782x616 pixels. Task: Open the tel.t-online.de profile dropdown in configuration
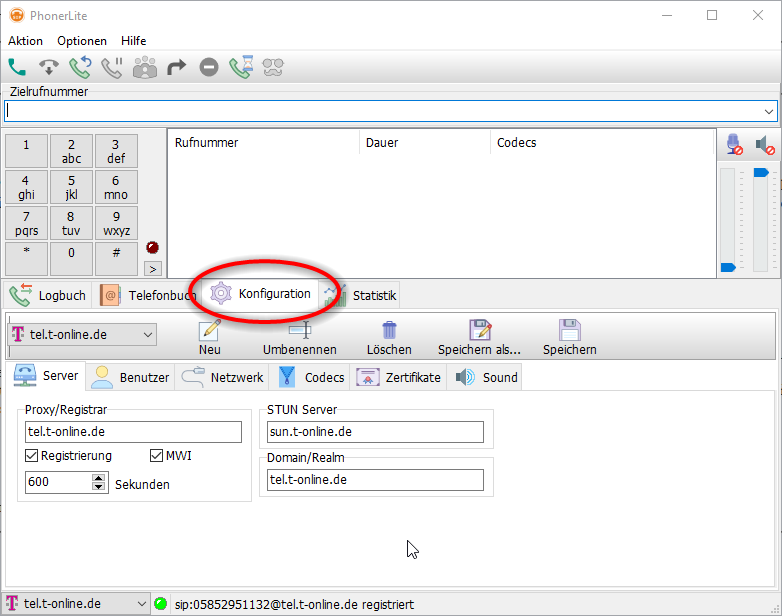(x=148, y=334)
